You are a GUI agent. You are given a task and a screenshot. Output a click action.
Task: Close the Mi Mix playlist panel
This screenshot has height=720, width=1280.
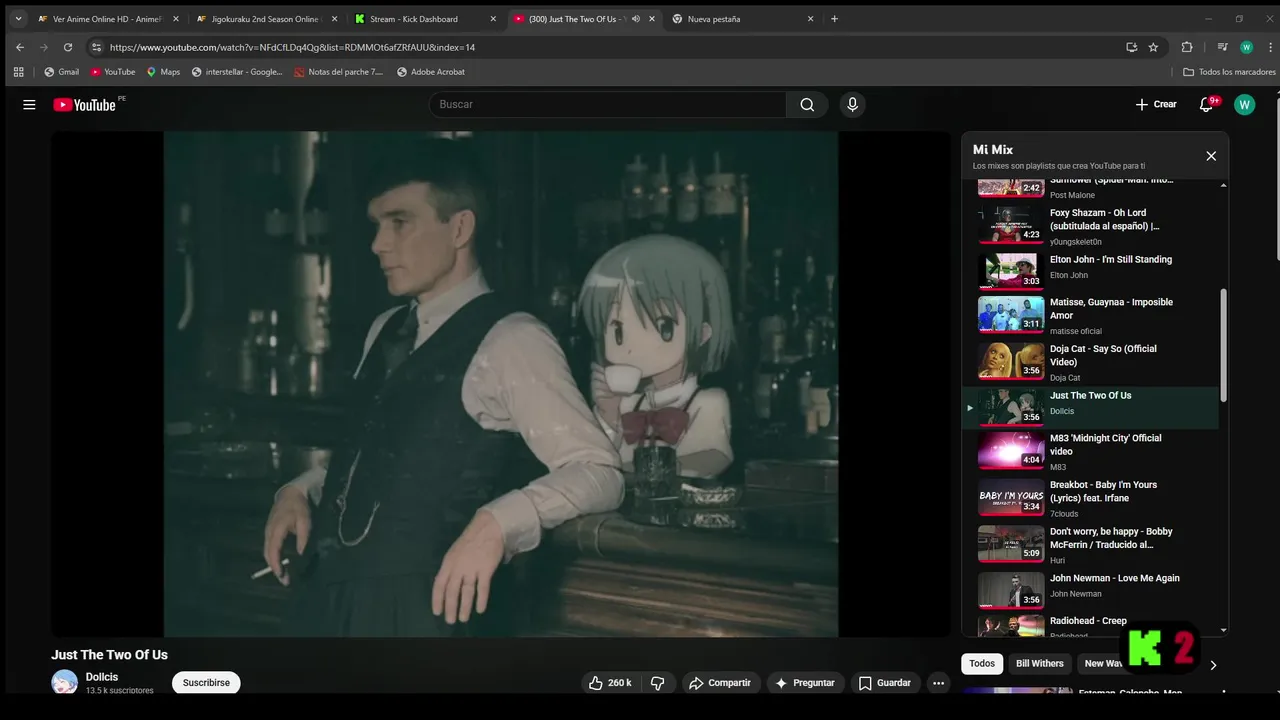[1211, 156]
